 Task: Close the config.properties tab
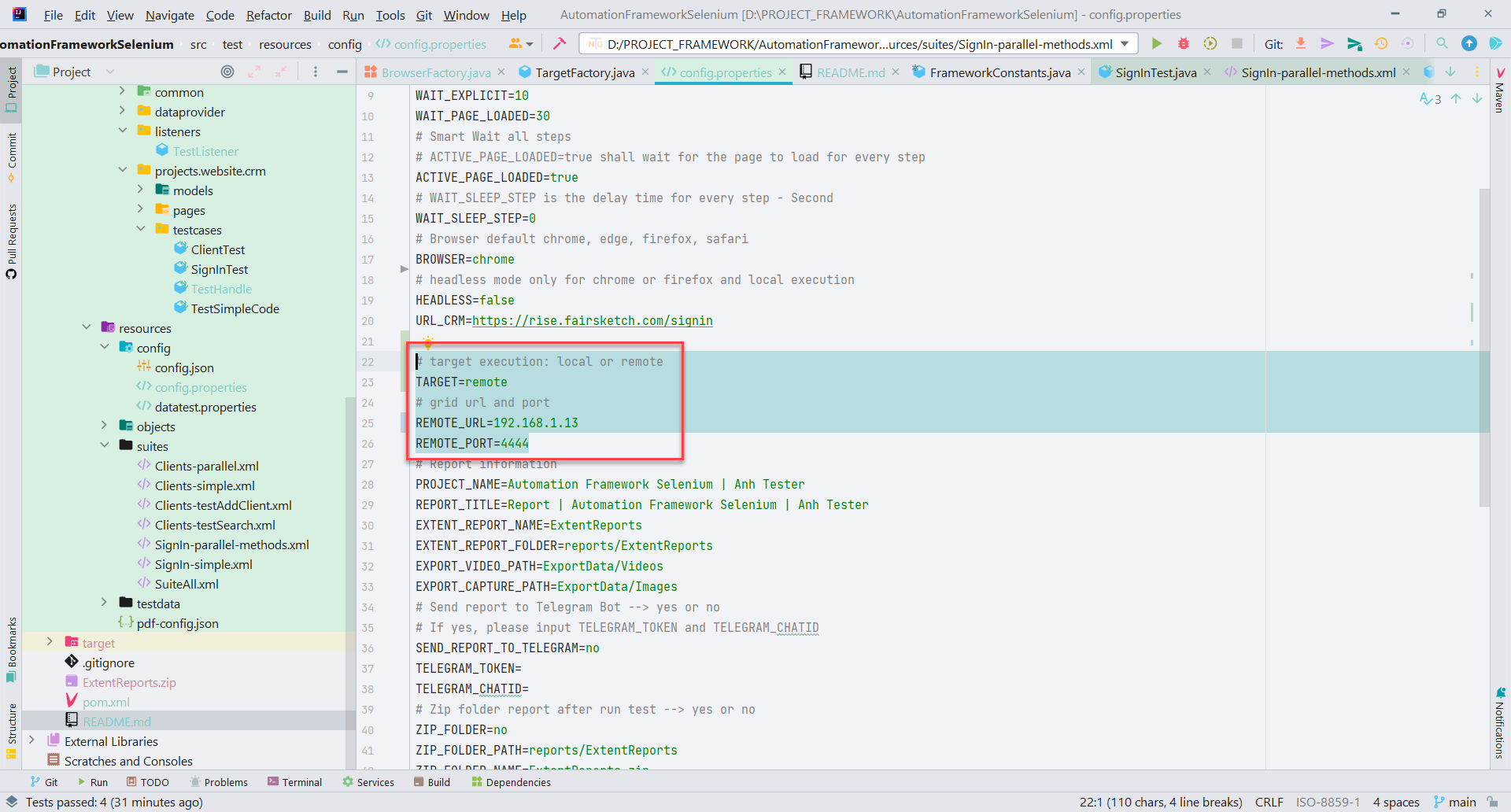click(x=782, y=72)
